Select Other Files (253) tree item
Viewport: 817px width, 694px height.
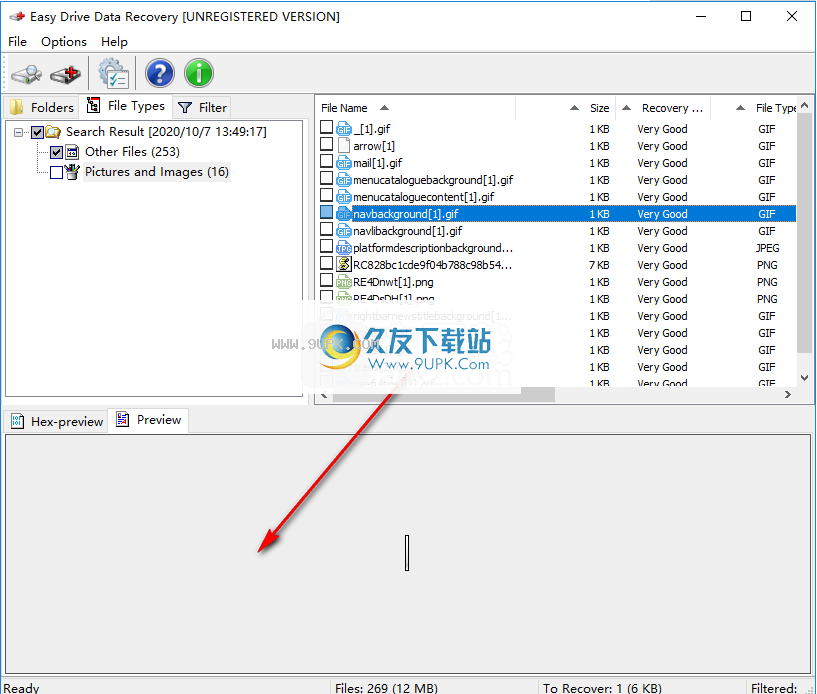click(x=132, y=152)
